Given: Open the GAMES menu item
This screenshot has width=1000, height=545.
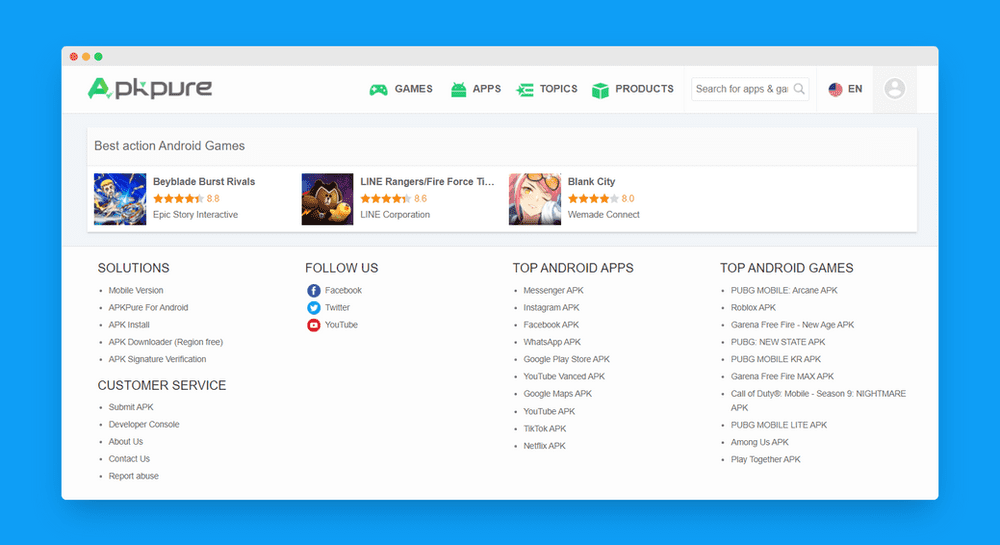Looking at the screenshot, I should [413, 89].
